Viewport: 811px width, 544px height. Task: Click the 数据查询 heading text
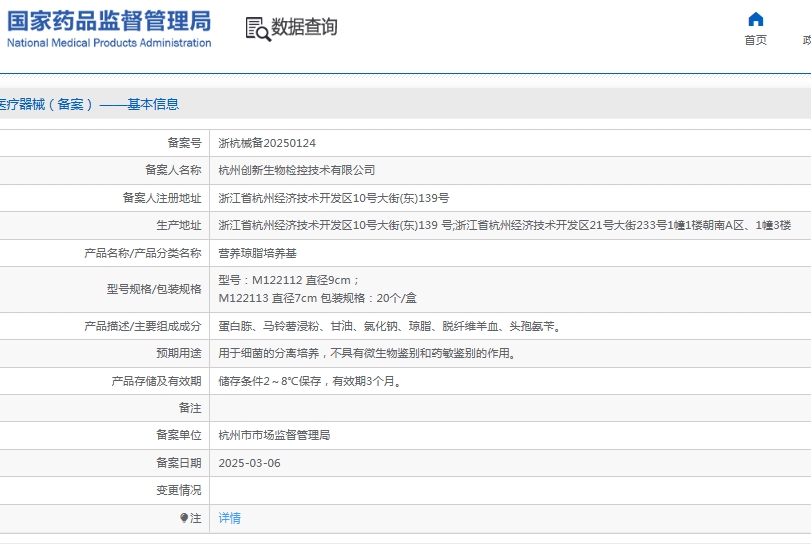(304, 27)
